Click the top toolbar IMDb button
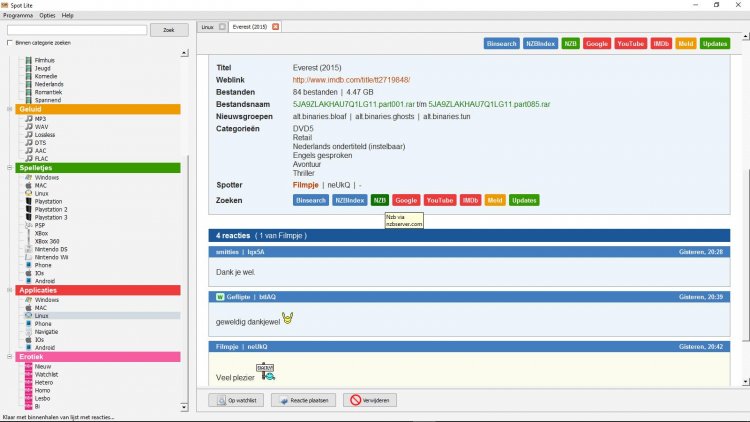 (661, 44)
